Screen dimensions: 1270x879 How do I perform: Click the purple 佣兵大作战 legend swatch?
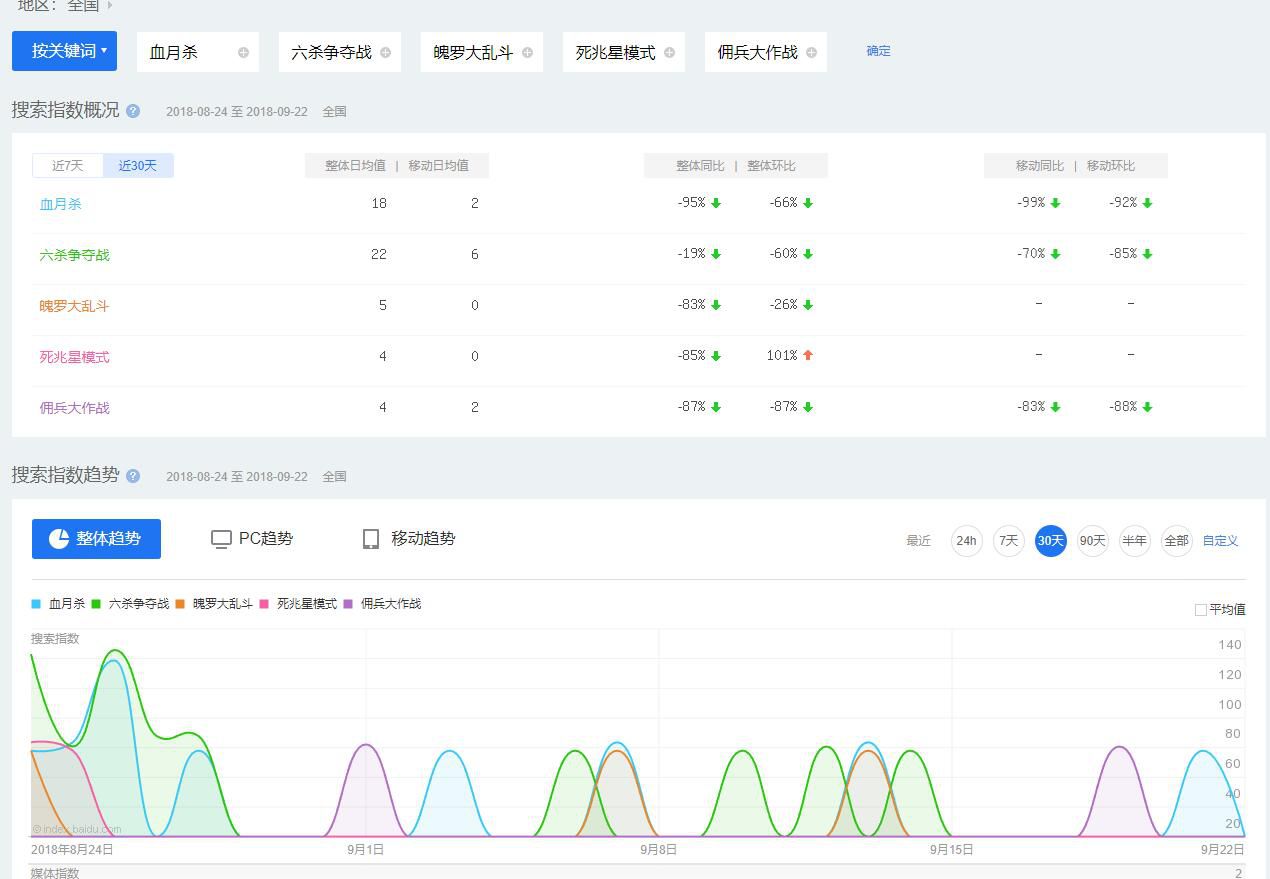click(348, 604)
